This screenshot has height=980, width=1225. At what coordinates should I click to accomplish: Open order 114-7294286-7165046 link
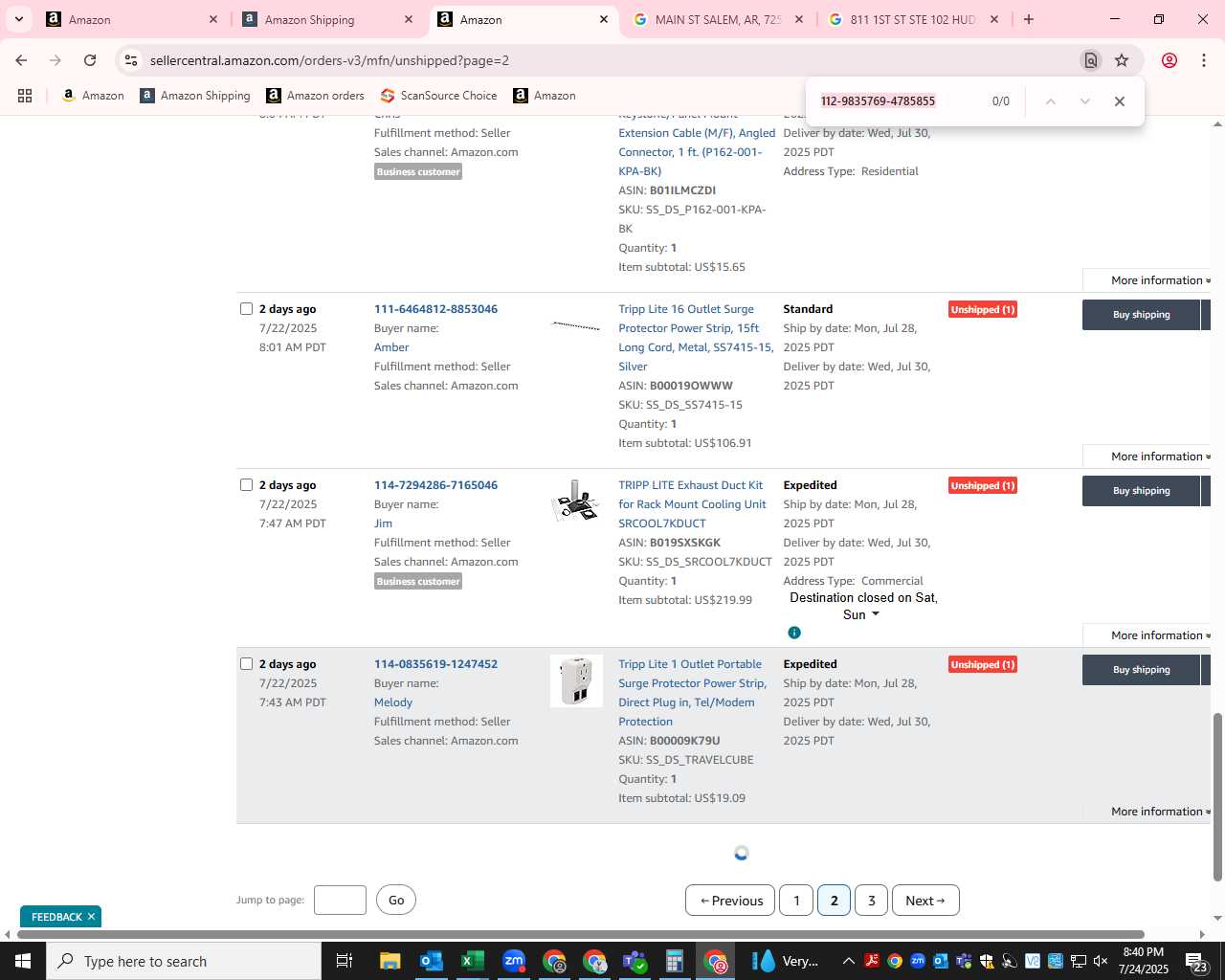tap(435, 485)
